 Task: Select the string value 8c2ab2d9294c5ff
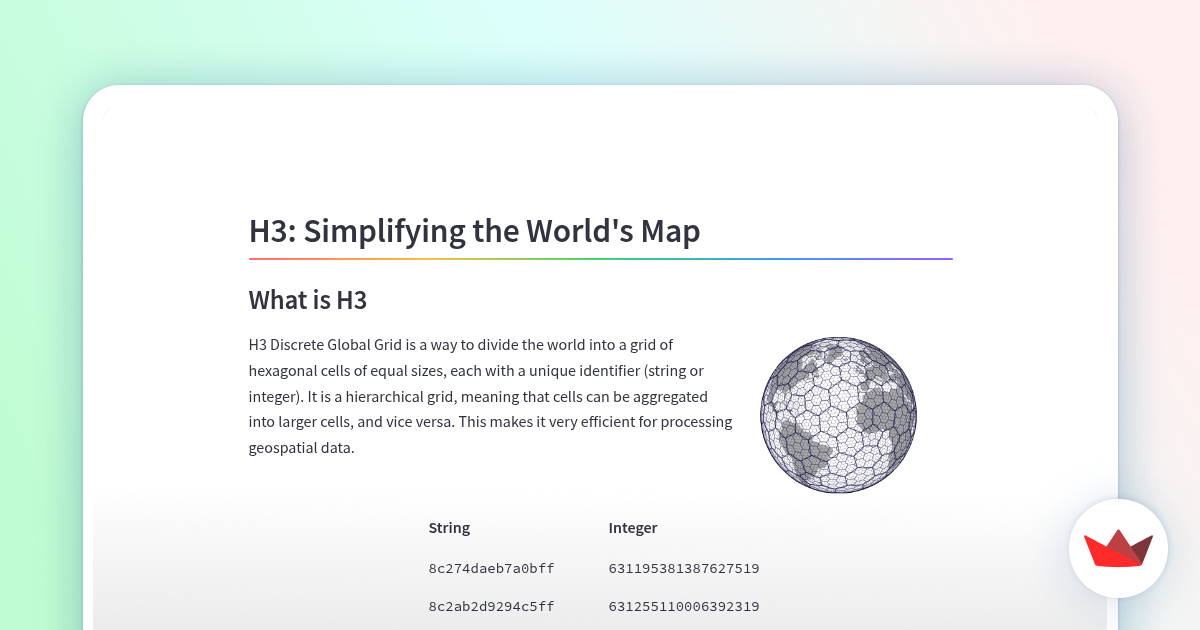[x=491, y=606]
